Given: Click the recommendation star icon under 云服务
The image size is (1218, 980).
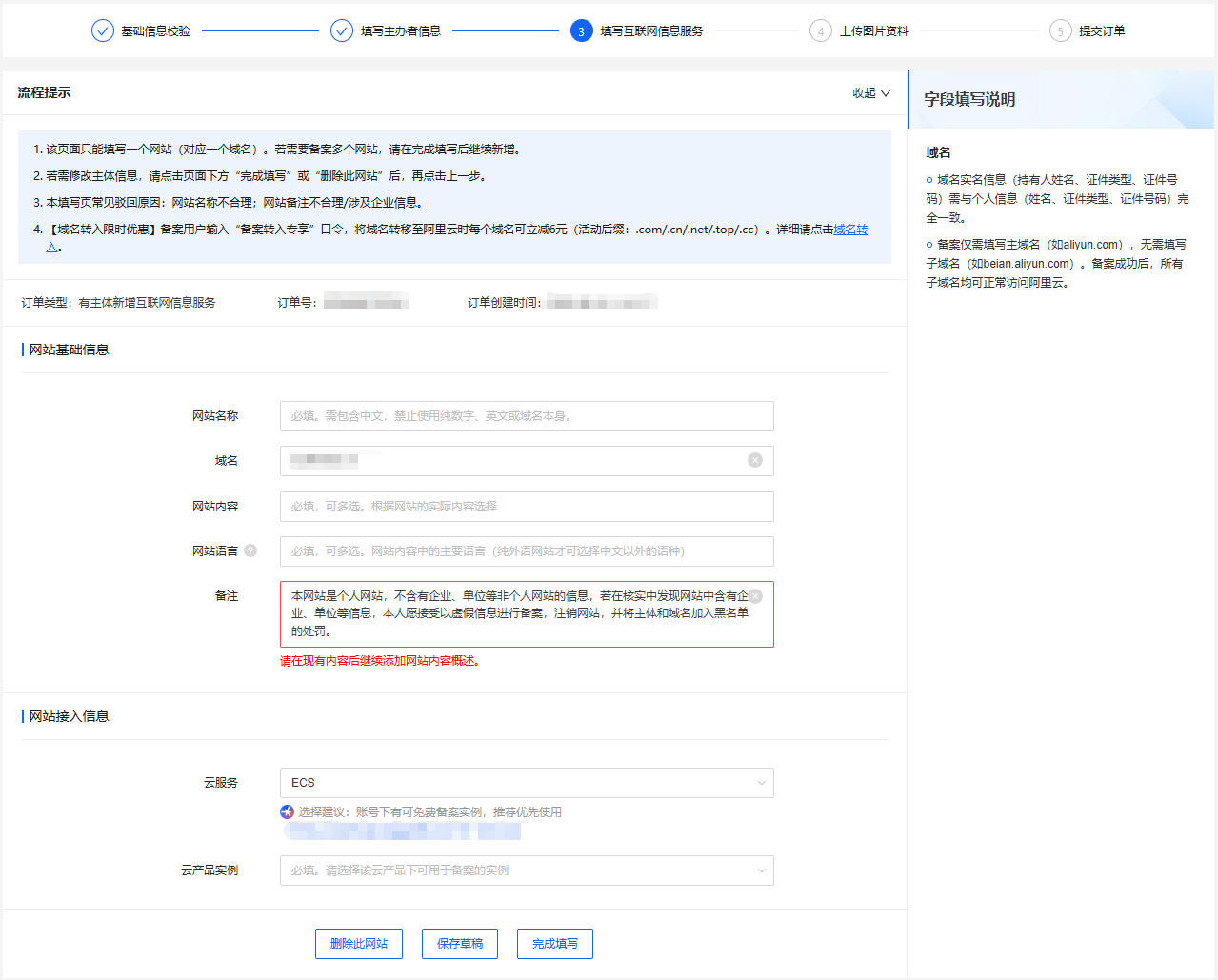Looking at the screenshot, I should (x=287, y=811).
